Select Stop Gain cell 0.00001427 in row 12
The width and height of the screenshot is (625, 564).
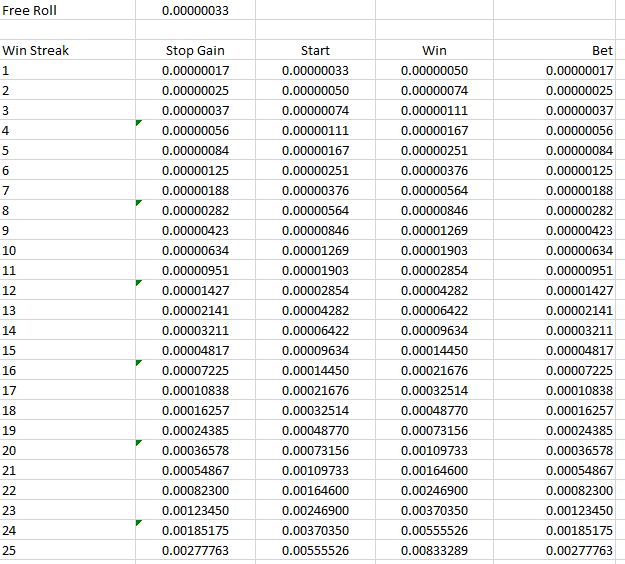click(x=195, y=290)
